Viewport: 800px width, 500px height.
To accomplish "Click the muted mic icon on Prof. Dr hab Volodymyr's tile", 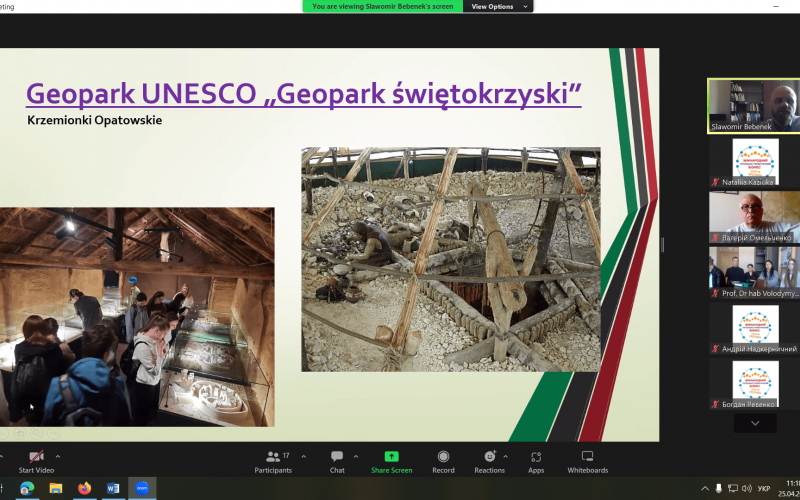I will (x=715, y=293).
